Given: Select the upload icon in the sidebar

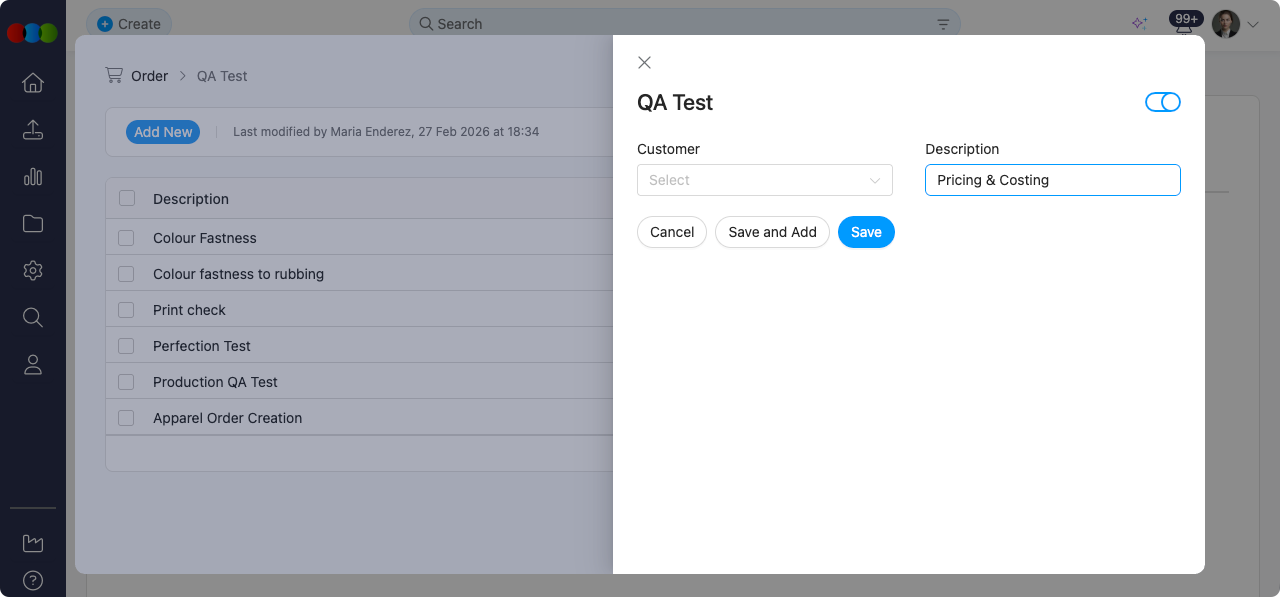Looking at the screenshot, I should (33, 130).
